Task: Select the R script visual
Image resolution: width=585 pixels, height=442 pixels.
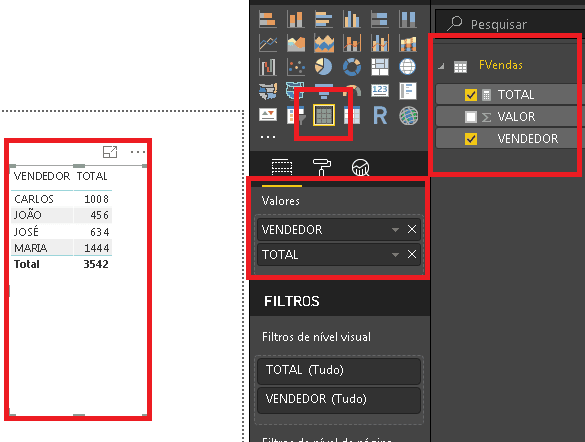Action: click(380, 115)
